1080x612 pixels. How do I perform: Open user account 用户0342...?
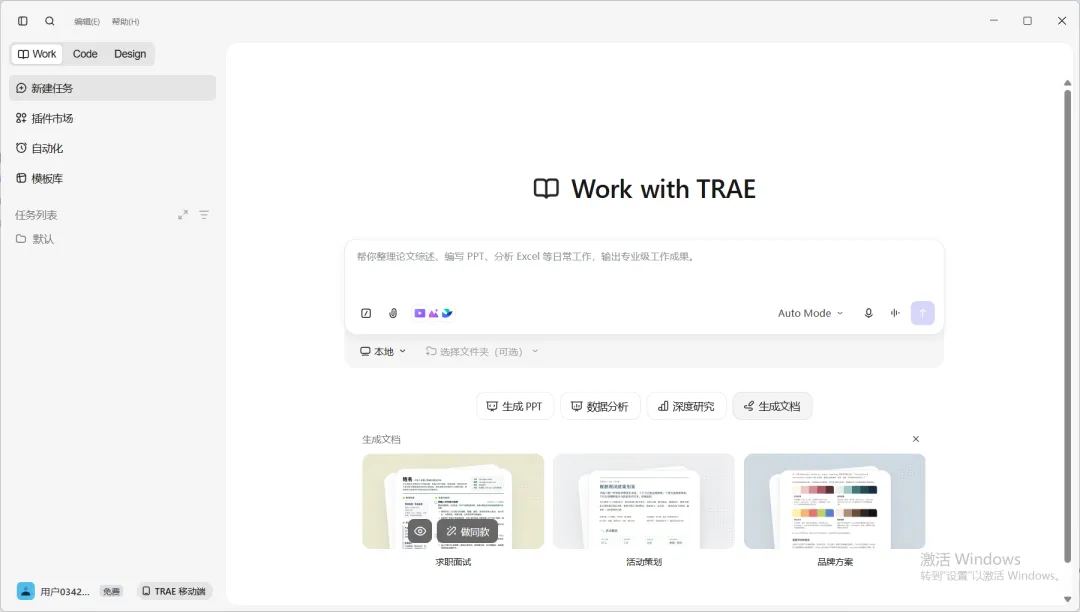(65, 591)
